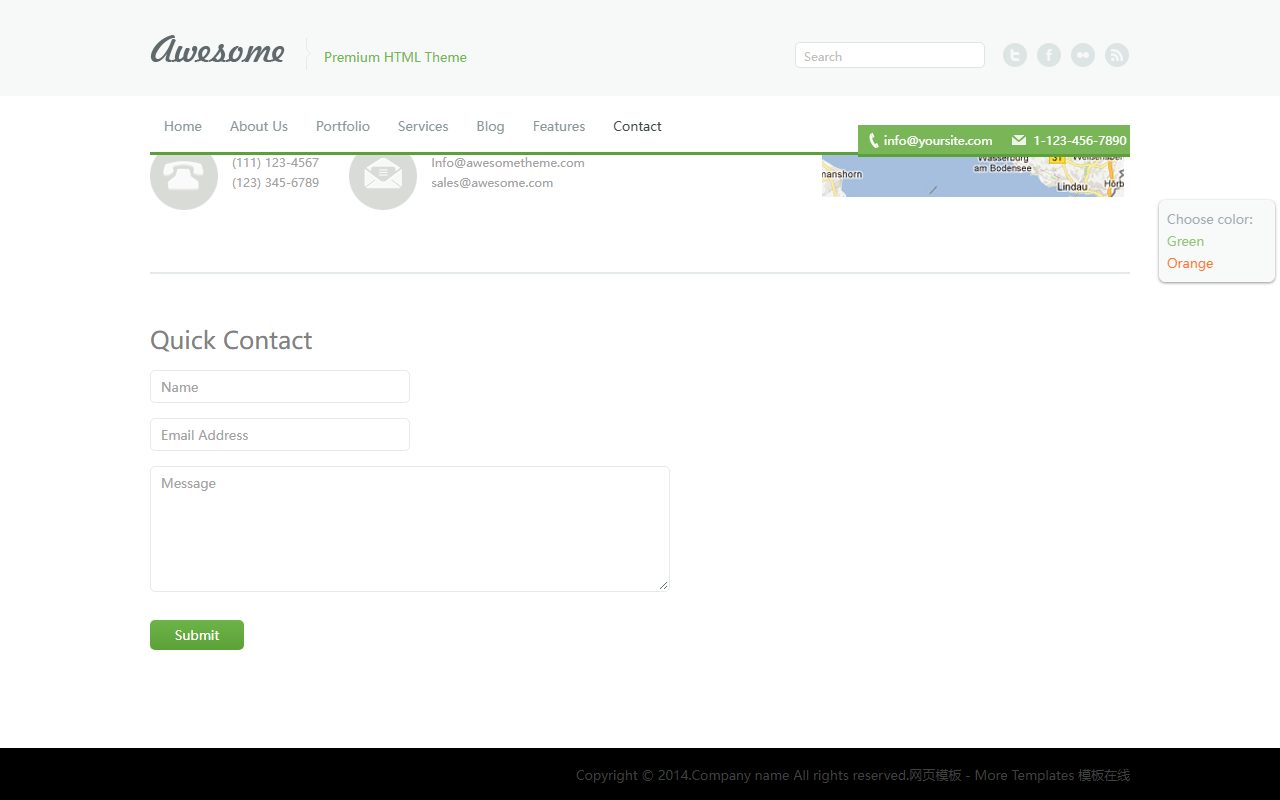This screenshot has width=1280, height=800.
Task: Click the map thumbnail
Action: [973, 176]
